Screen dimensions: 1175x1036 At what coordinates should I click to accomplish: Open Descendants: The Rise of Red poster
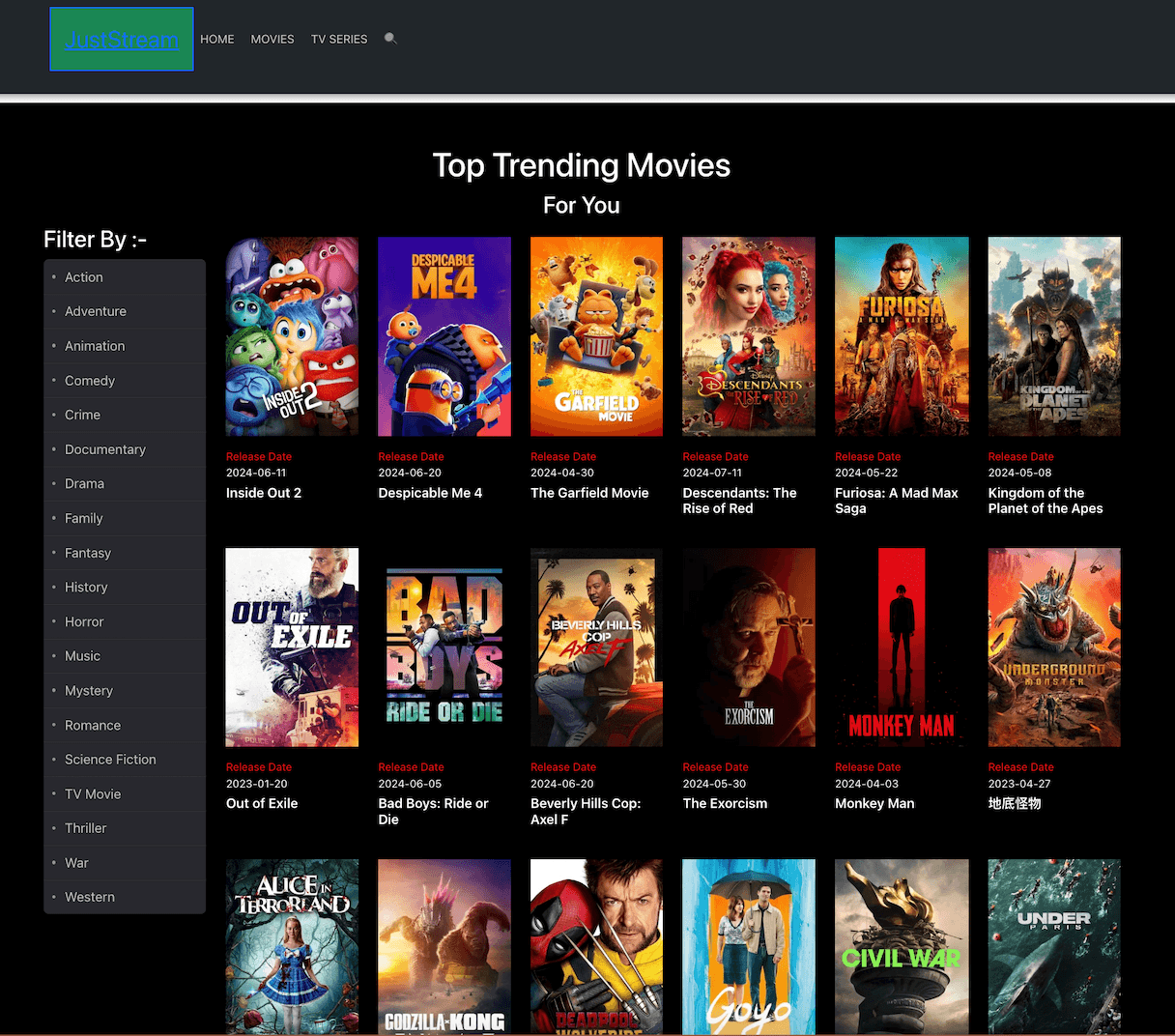point(749,336)
